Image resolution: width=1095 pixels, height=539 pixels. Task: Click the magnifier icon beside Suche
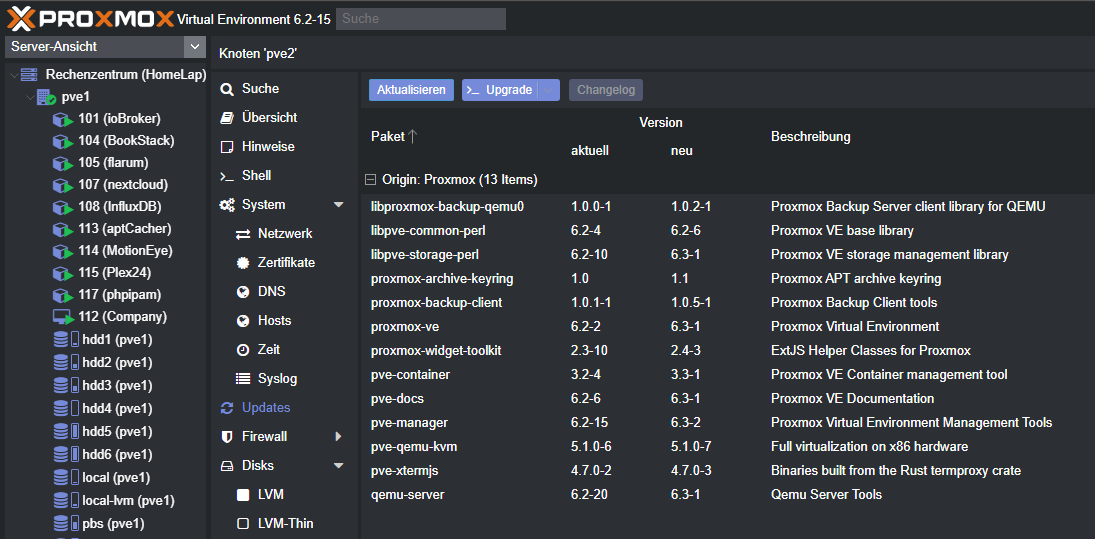226,89
